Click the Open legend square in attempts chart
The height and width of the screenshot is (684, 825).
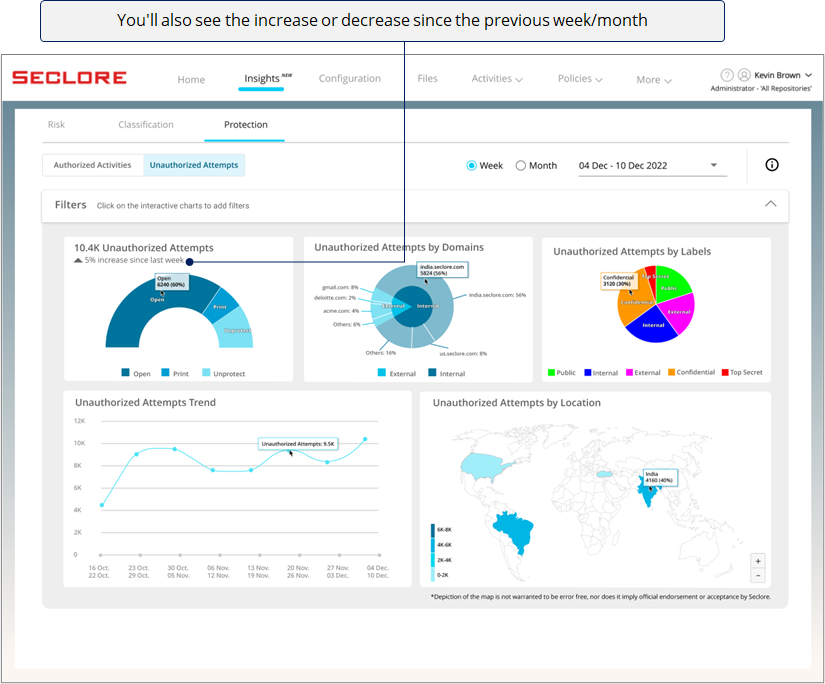coord(125,373)
